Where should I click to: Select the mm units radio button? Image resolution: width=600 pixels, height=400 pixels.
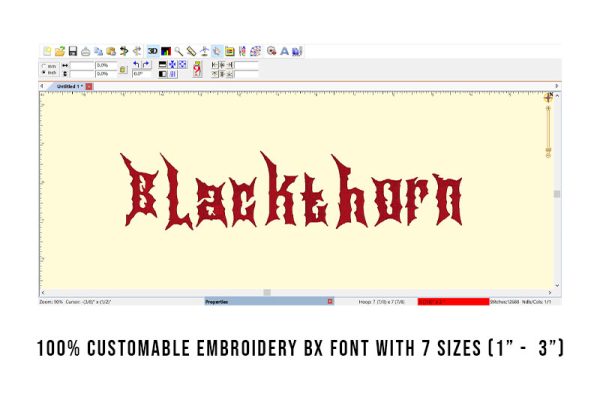pos(44,66)
